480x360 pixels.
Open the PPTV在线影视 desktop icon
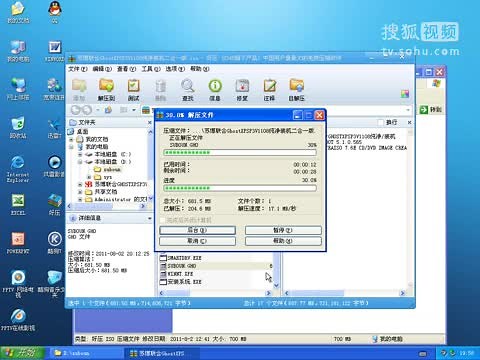[x=18, y=320]
